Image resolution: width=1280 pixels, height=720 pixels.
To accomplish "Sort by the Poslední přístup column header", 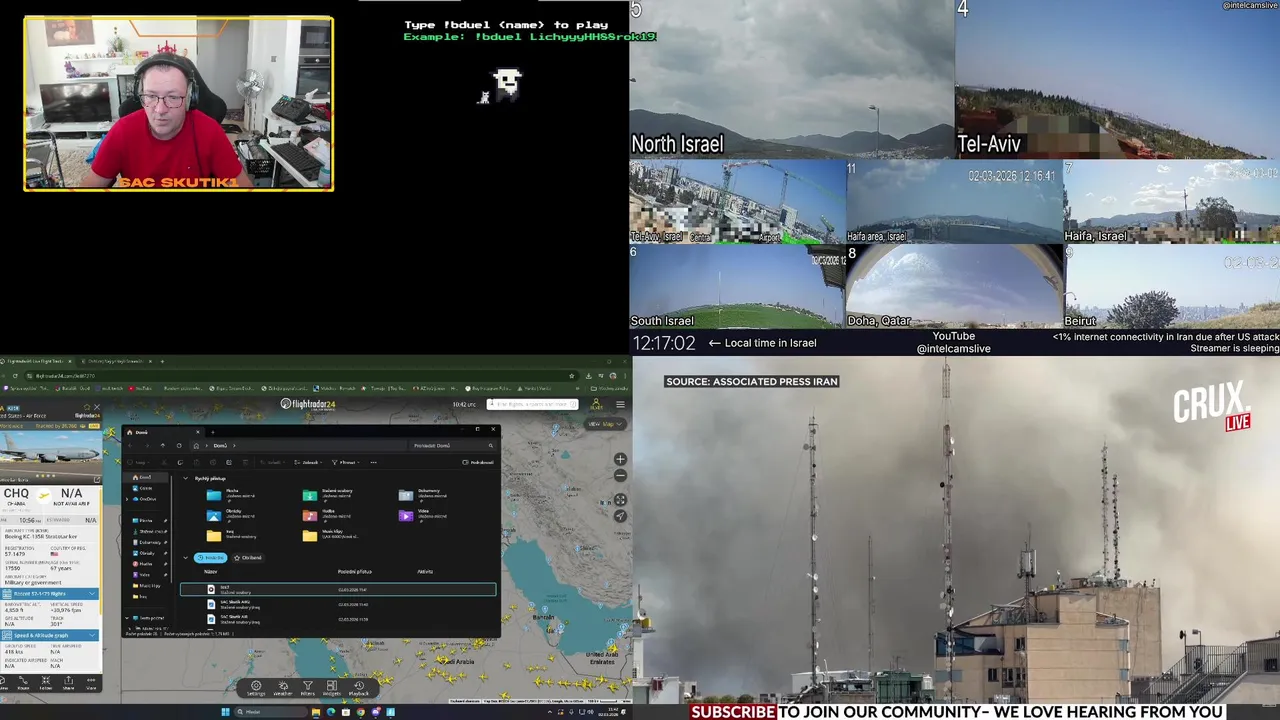I will pos(355,571).
